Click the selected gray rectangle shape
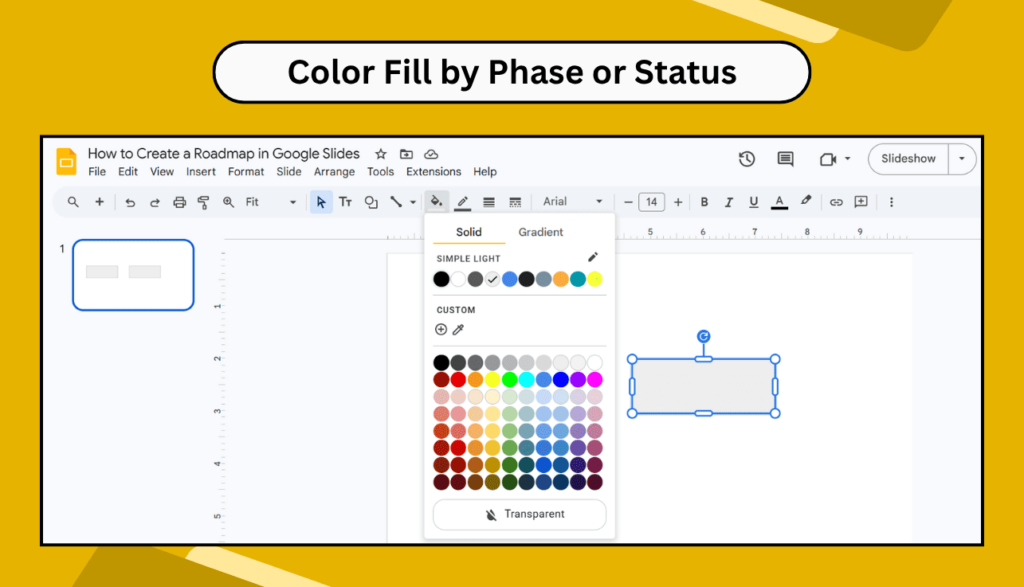Screen dimensions: 1024x587 [703, 386]
